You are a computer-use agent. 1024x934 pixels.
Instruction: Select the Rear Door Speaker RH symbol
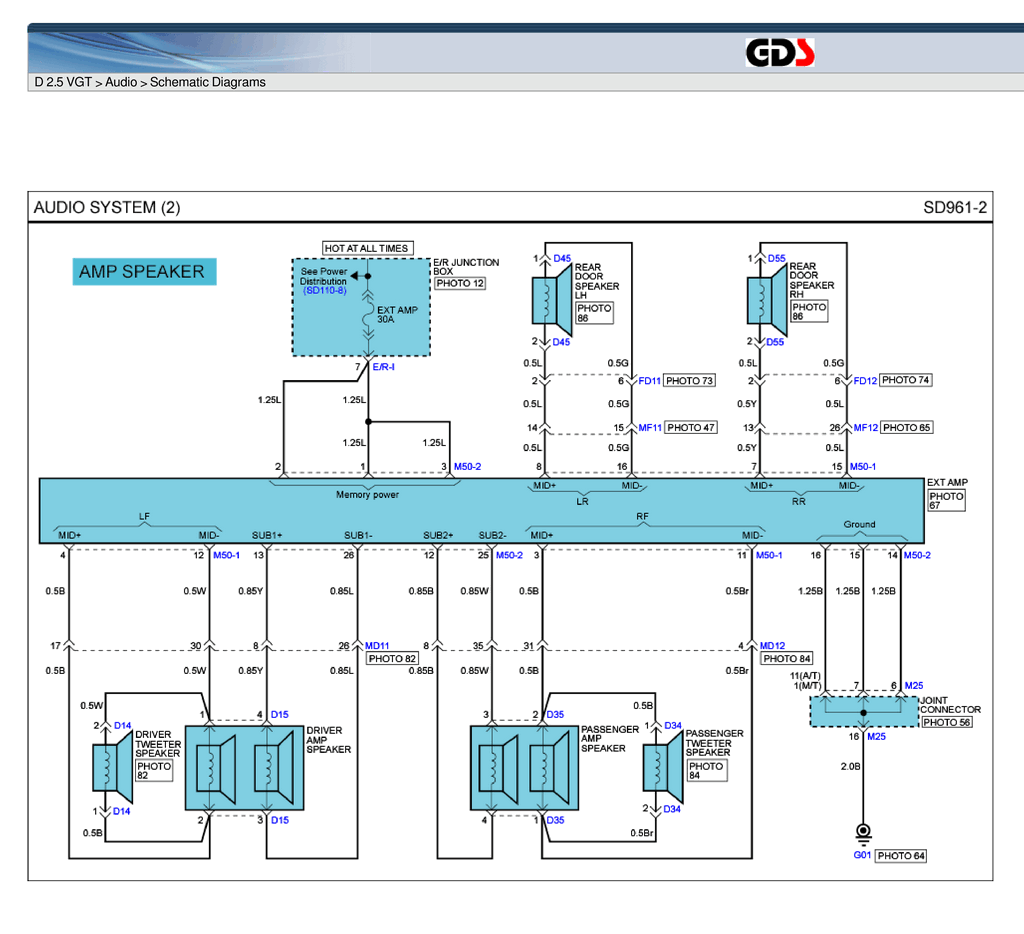point(764,300)
